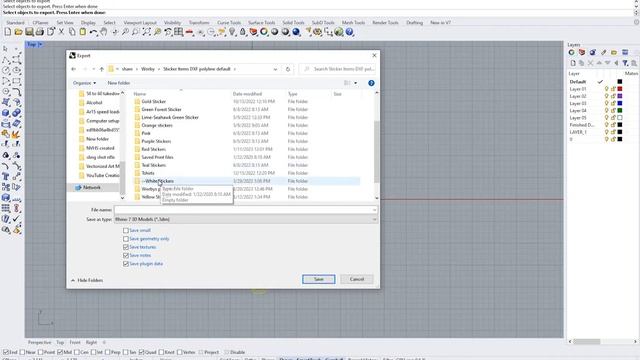Click the Refresh icon in Export dialog address bar
This screenshot has width=640, height=360.
pyautogui.click(x=288, y=69)
